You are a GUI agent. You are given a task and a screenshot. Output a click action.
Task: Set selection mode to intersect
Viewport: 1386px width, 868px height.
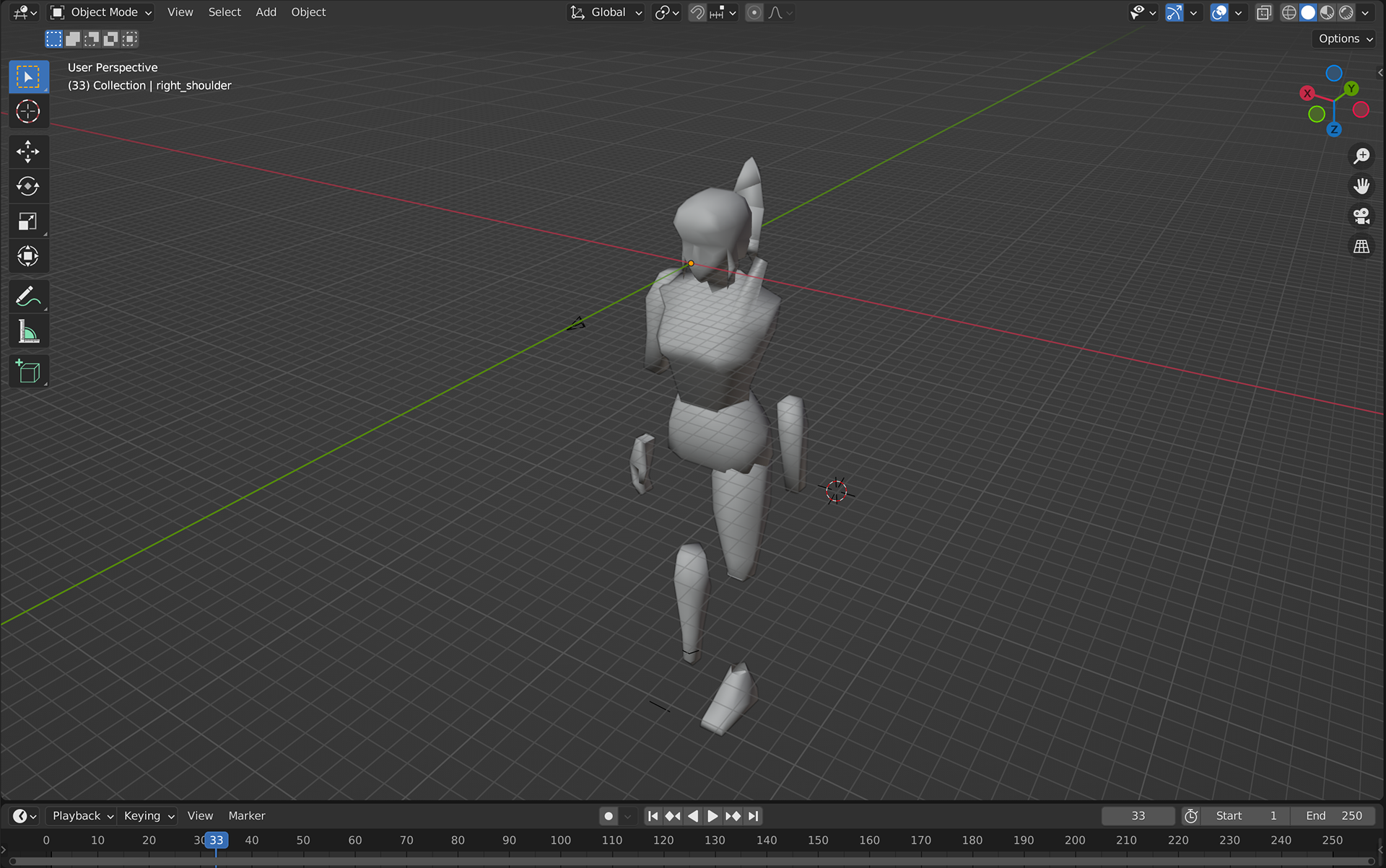[x=129, y=39]
